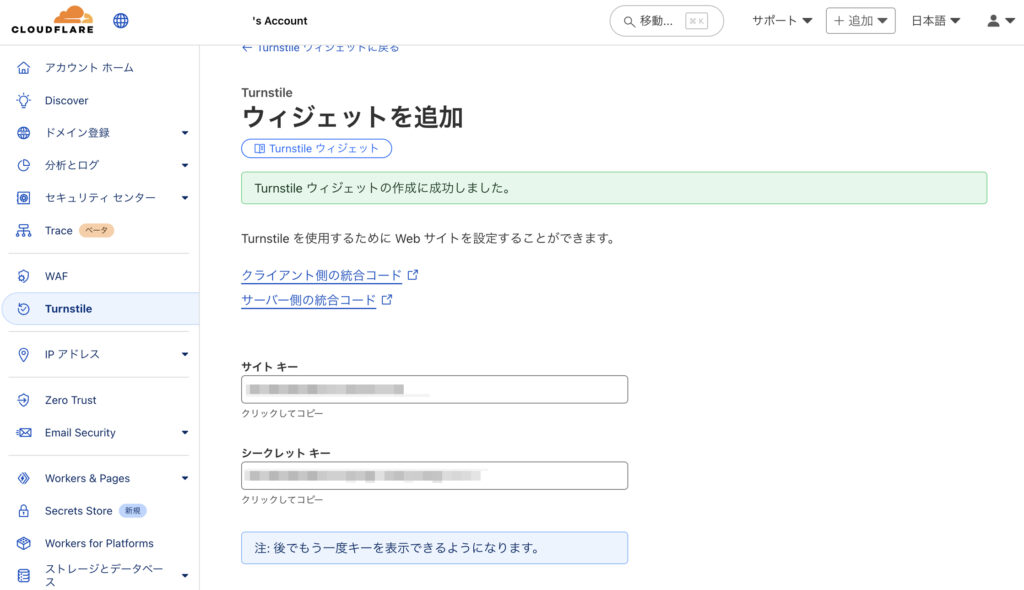1024x590 pixels.
Task: Expand the ストレージとデータベース menu arrow
Action: 185,576
